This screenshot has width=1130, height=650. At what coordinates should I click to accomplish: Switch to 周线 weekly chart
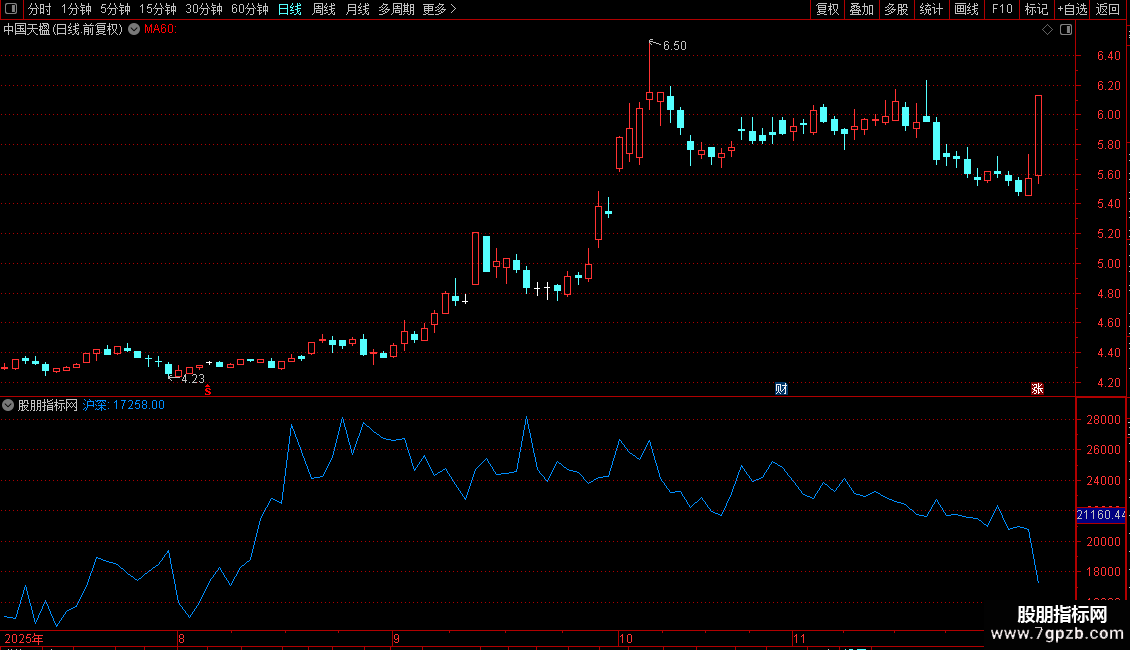coord(324,9)
